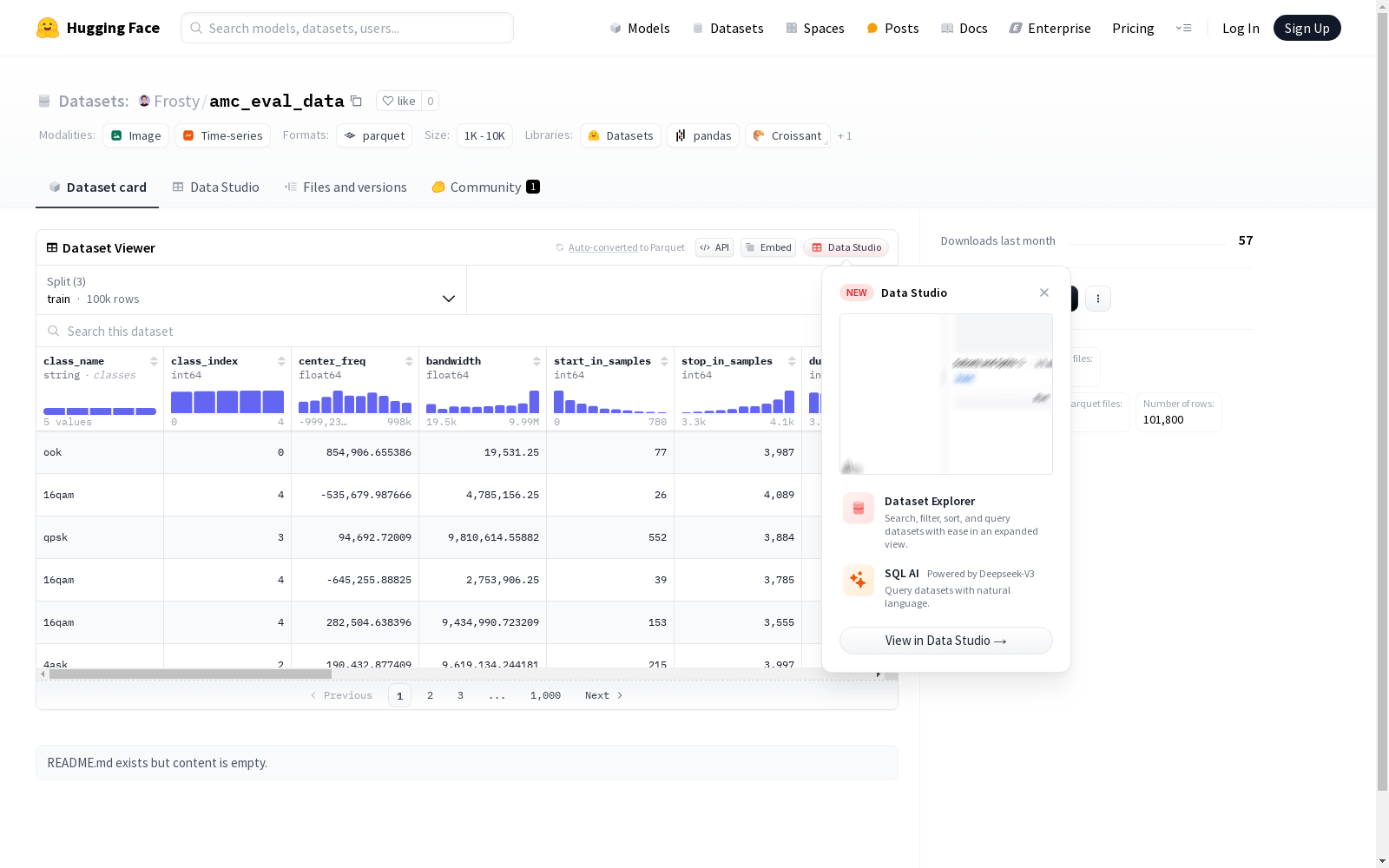Click the pandas library tag
The width and height of the screenshot is (1389, 868).
[x=703, y=135]
